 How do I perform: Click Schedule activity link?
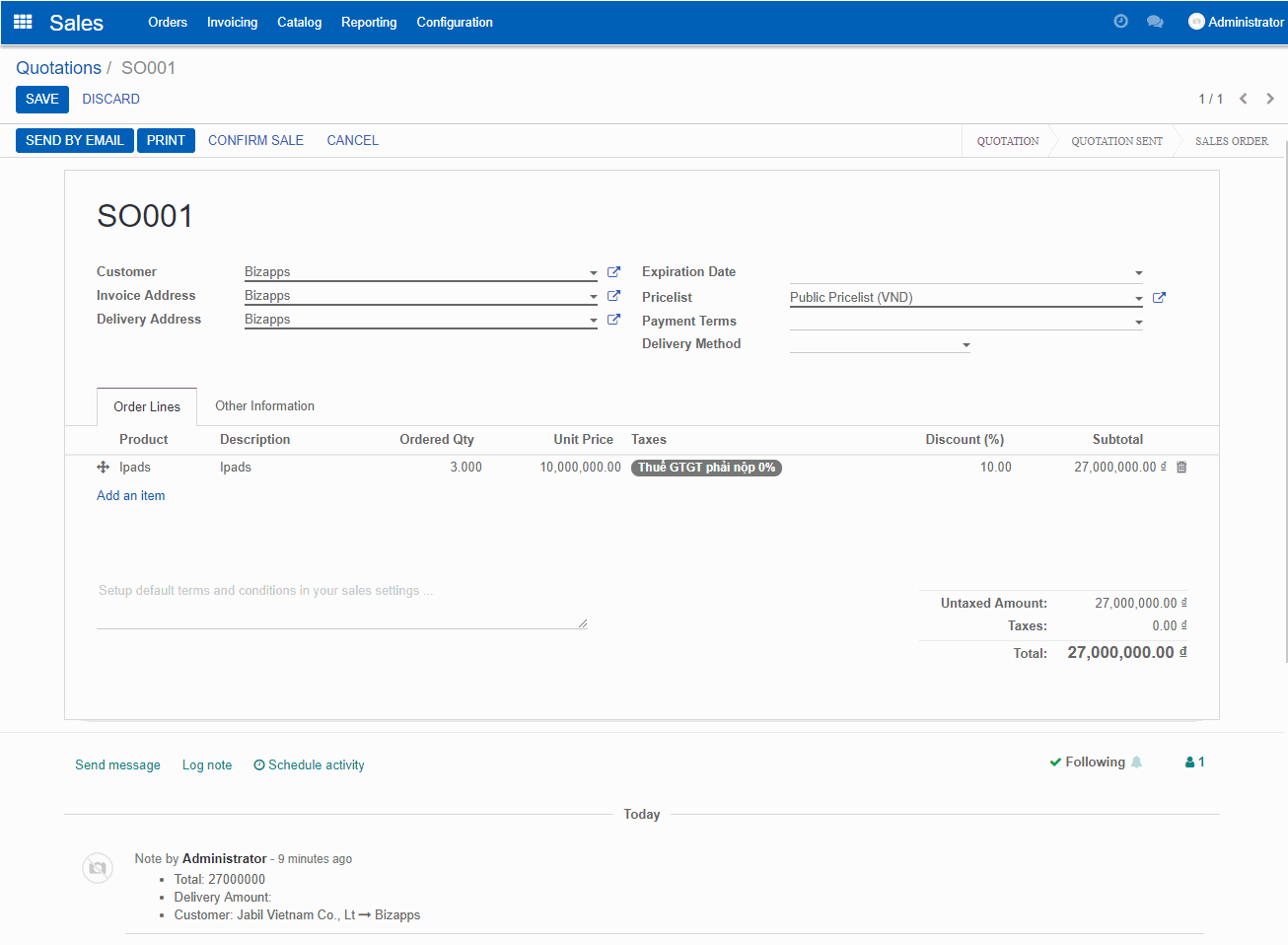tap(309, 765)
